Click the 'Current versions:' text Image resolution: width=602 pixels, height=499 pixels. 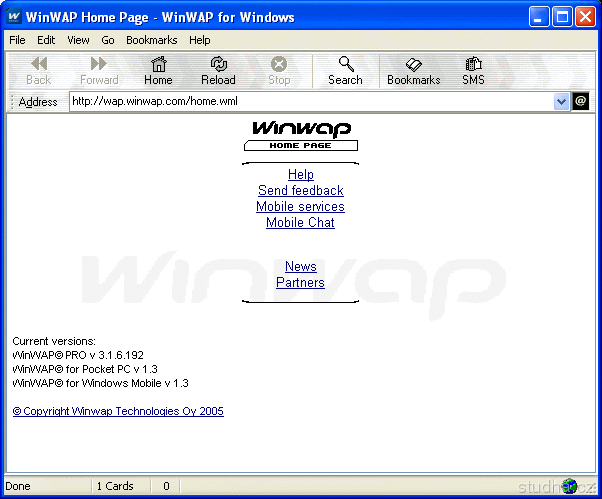54,341
